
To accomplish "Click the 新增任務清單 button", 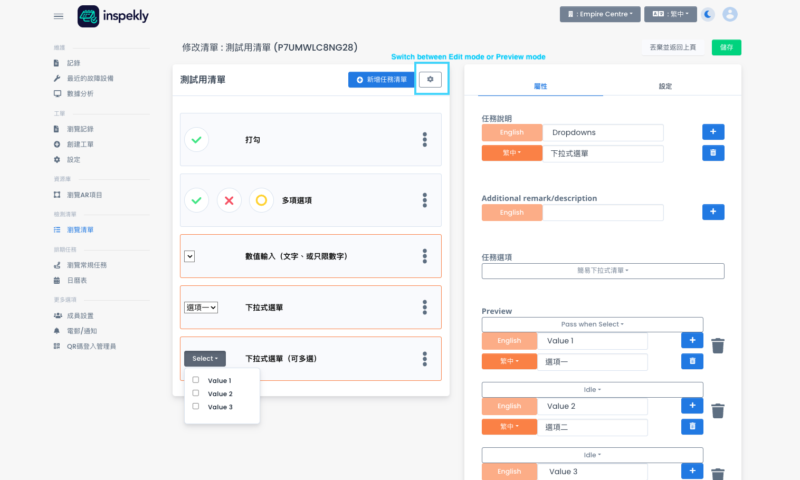I will click(x=379, y=79).
